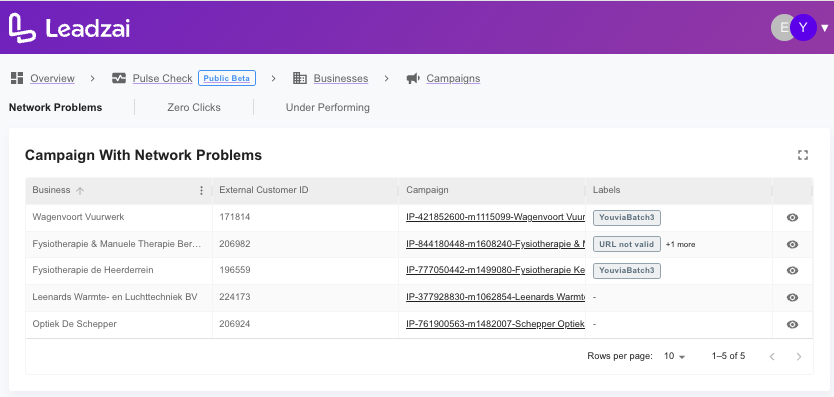Open the Business column options menu

tap(201, 191)
